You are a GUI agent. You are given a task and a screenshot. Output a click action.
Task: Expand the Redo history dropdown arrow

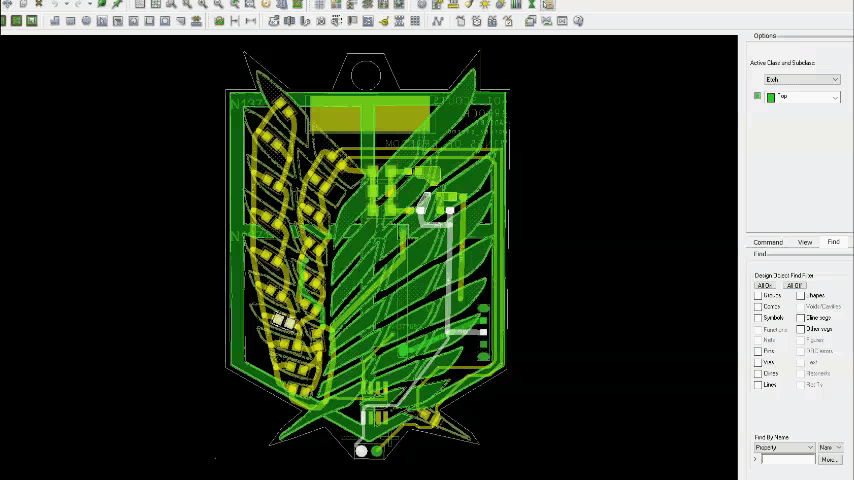pos(90,4)
